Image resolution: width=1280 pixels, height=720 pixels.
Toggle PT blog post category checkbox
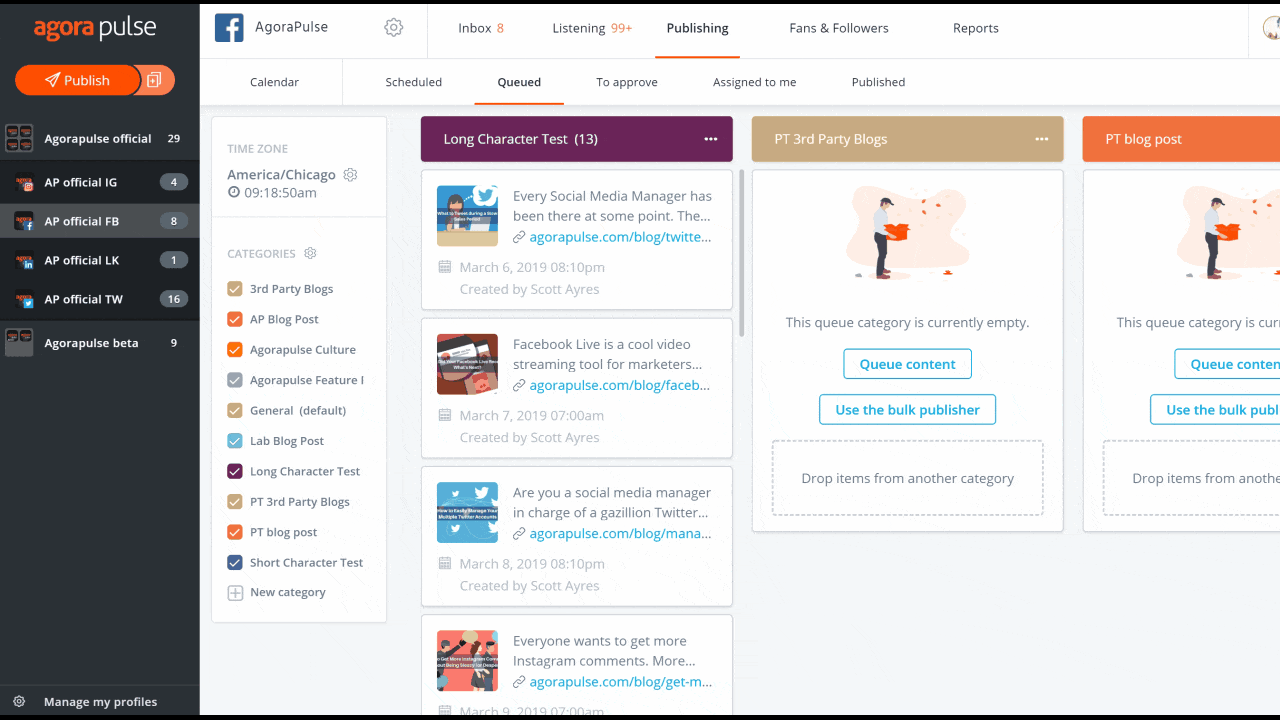(235, 532)
